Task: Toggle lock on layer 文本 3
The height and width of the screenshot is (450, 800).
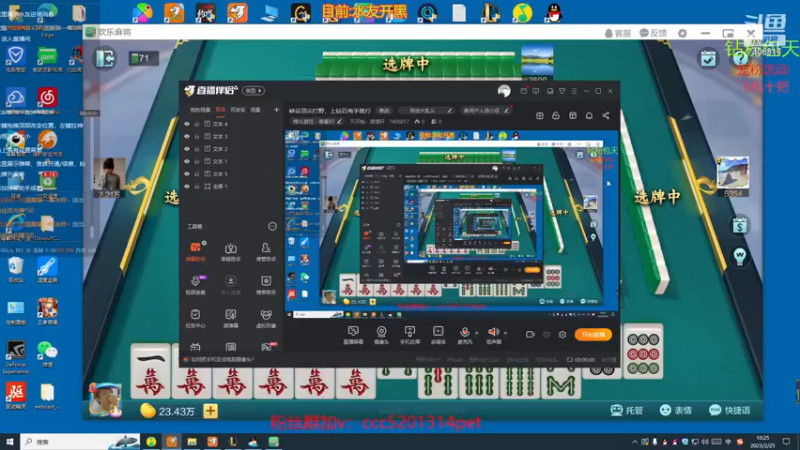Action: [197, 136]
